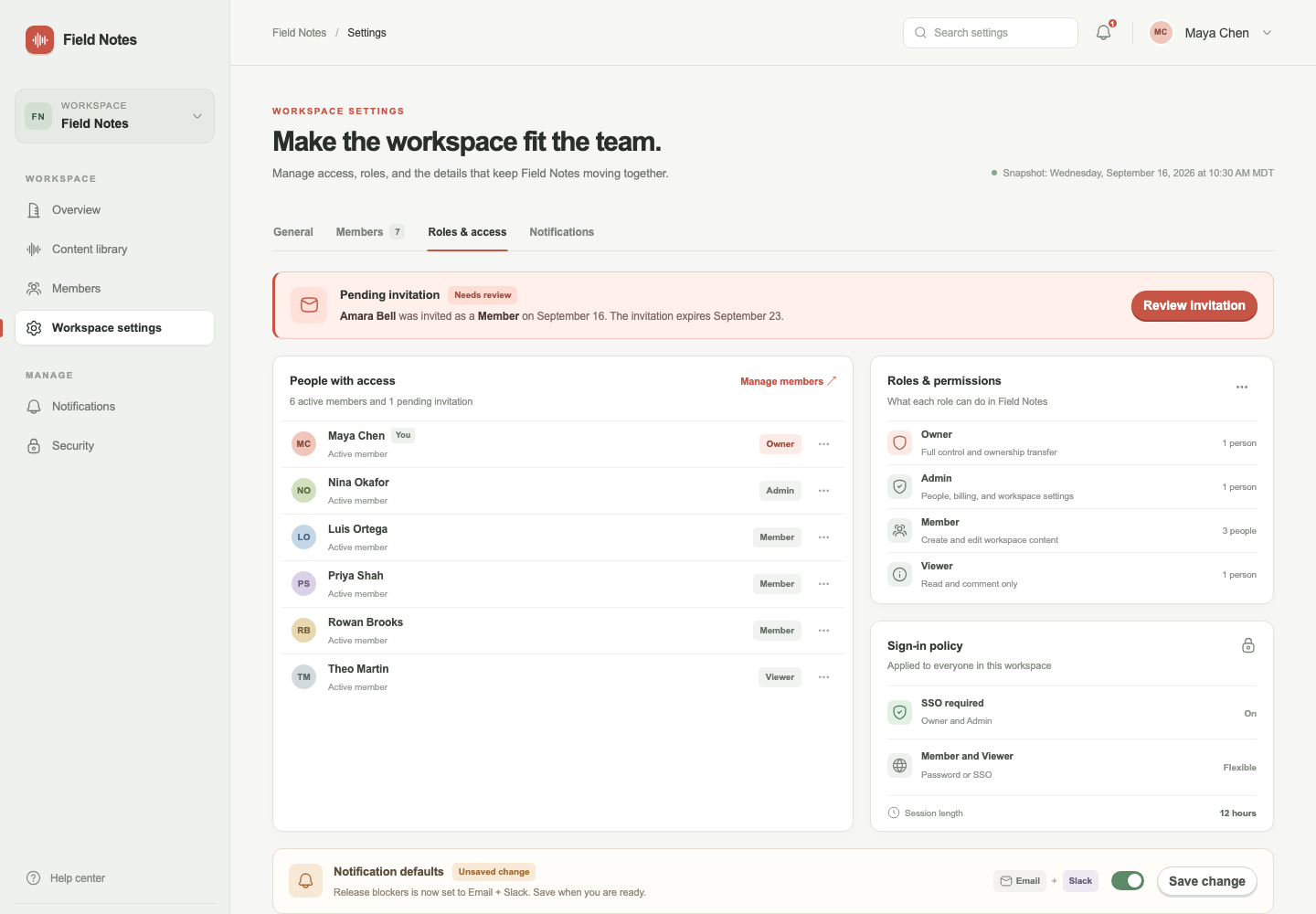Click the Member badge for Luis Ortega
Screen dimensions: 1316x914
(x=777, y=537)
